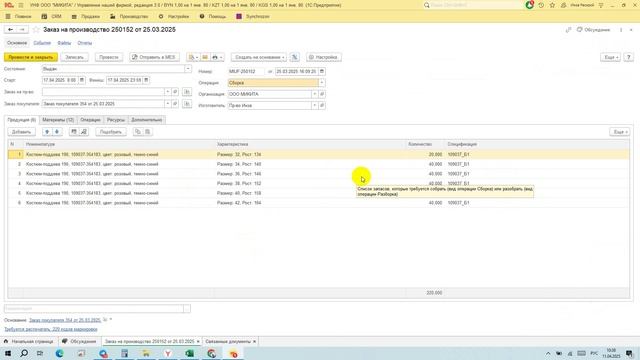Open the Производство menu section

129,17
